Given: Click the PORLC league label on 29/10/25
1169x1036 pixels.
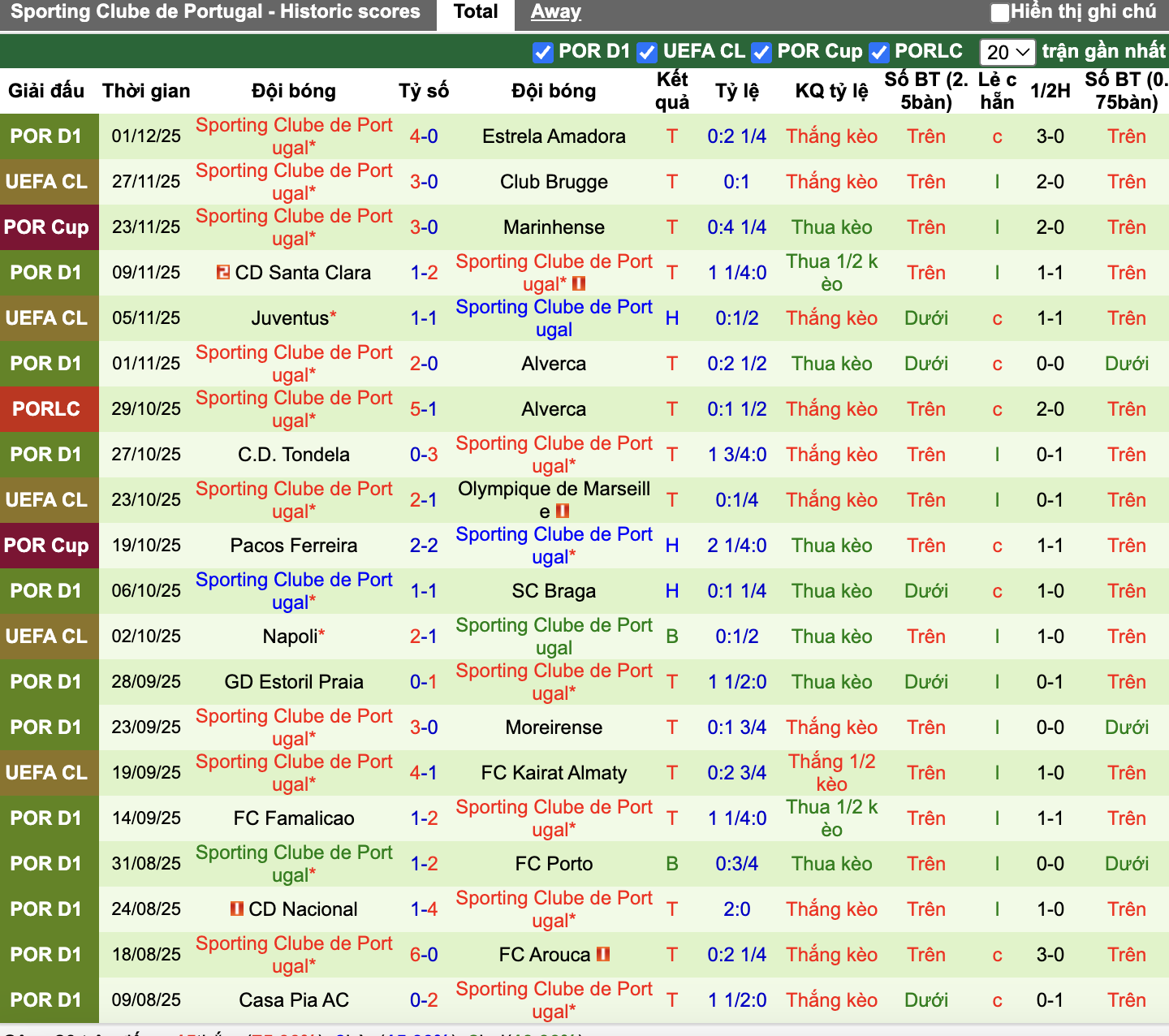Looking at the screenshot, I should (46, 409).
